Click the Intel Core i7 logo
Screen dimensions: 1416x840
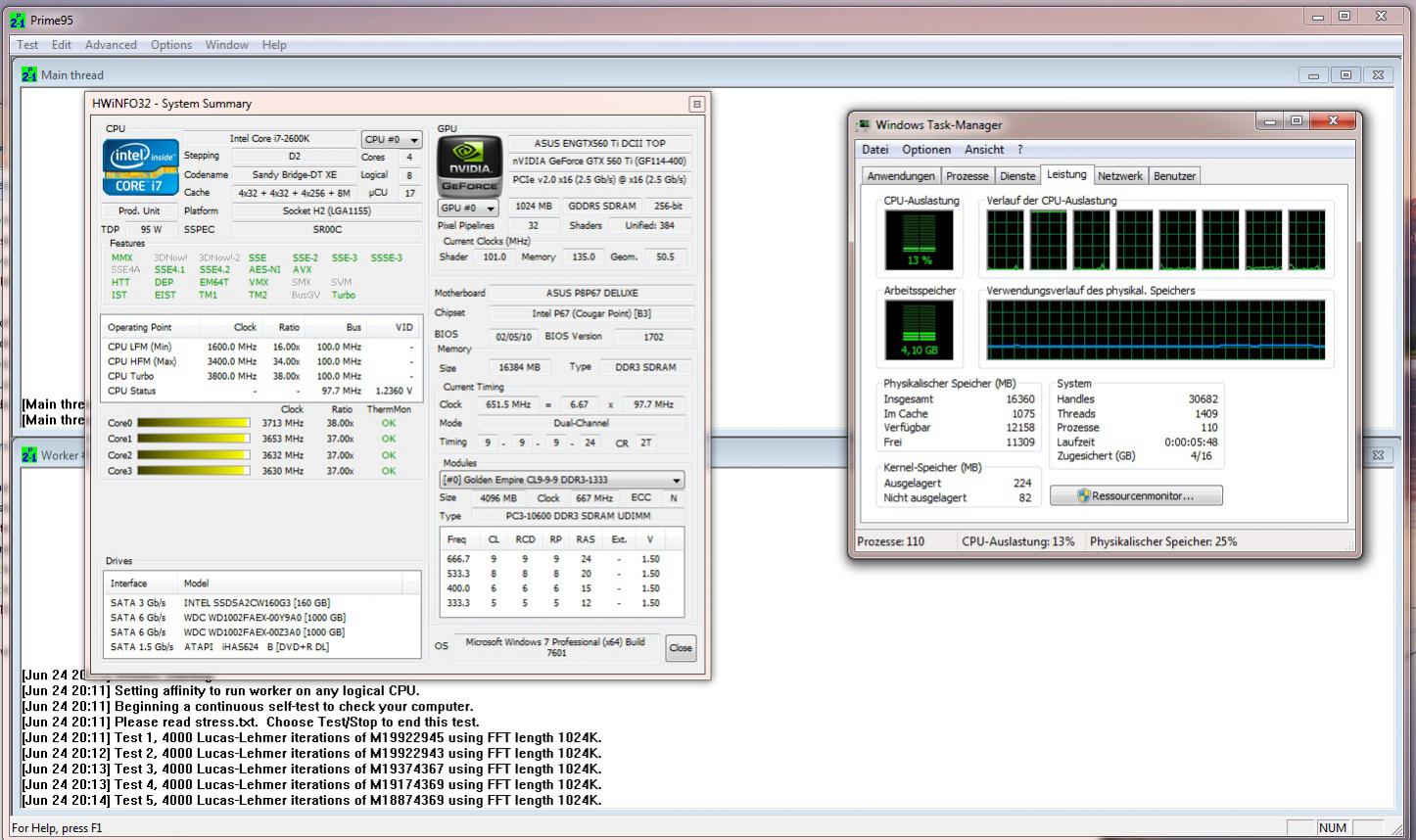(141, 167)
